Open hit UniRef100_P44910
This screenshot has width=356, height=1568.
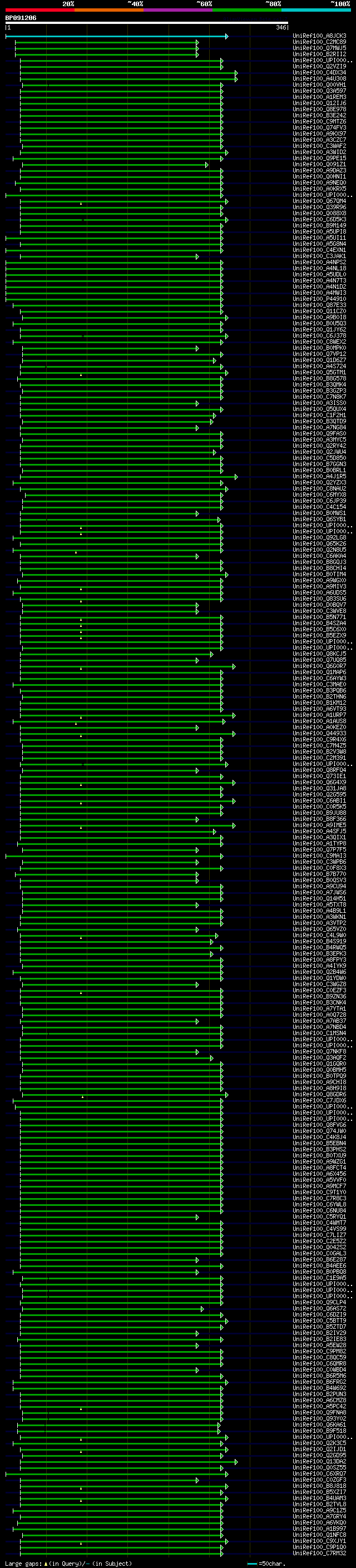[x=319, y=299]
